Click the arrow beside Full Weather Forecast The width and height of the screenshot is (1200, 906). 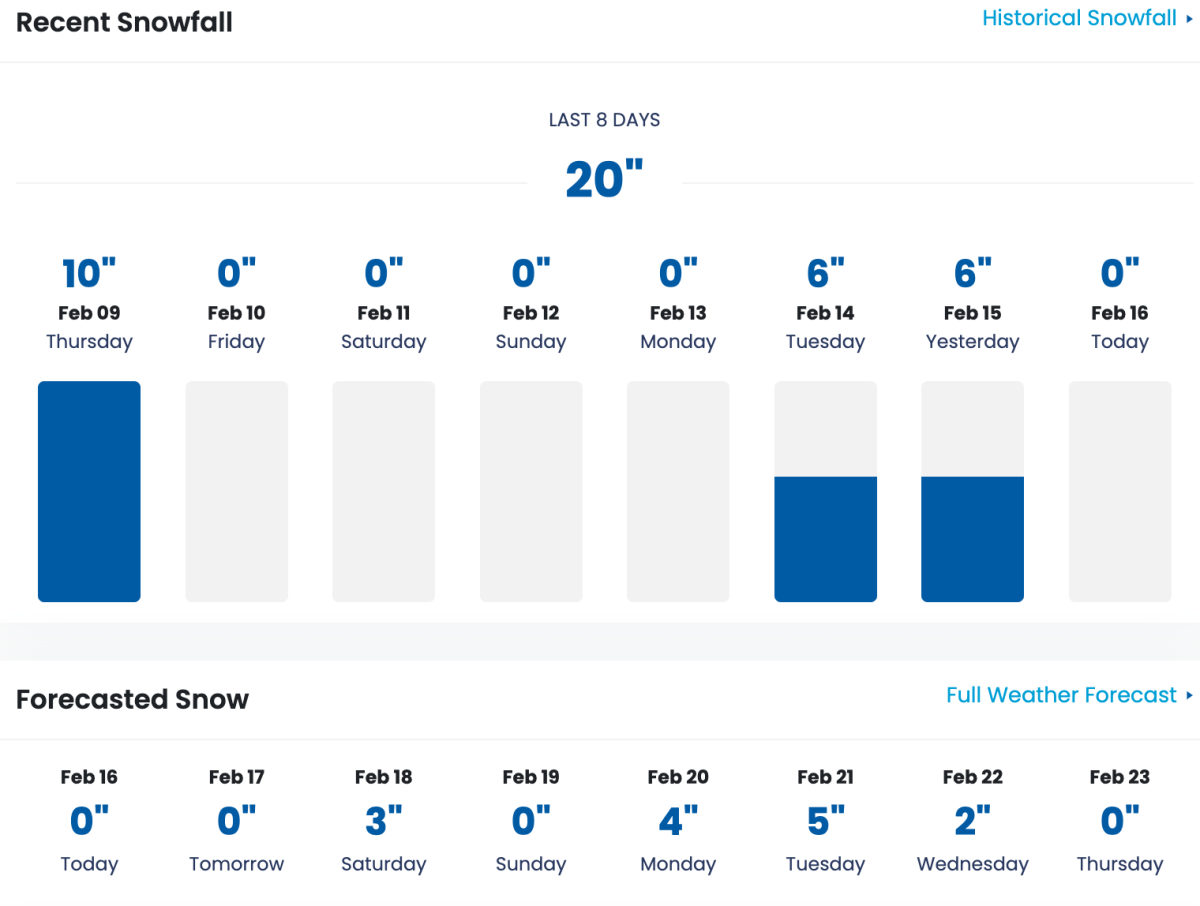click(1189, 695)
